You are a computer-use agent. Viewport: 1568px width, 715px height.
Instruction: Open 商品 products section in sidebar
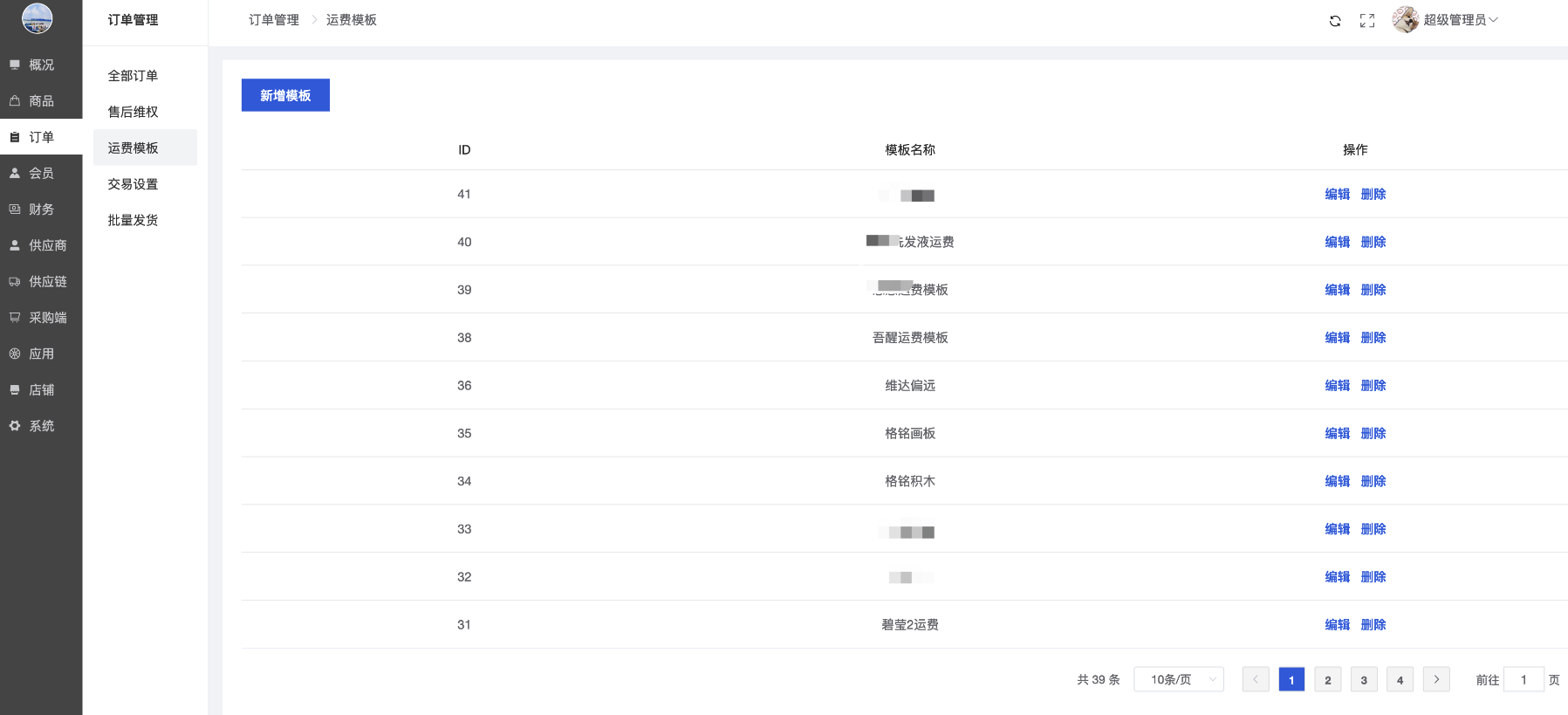click(40, 101)
